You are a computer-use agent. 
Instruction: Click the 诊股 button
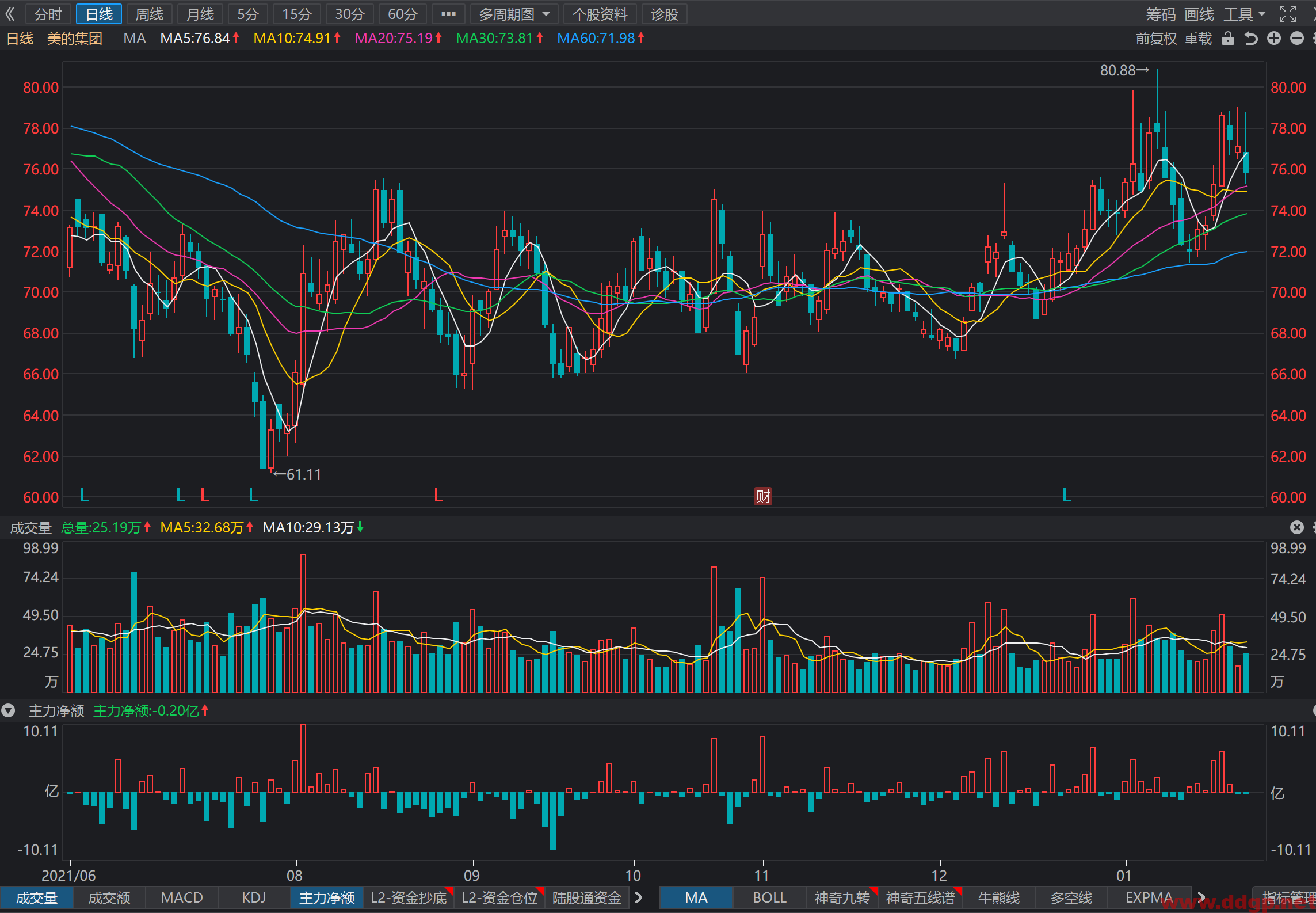[x=665, y=14]
